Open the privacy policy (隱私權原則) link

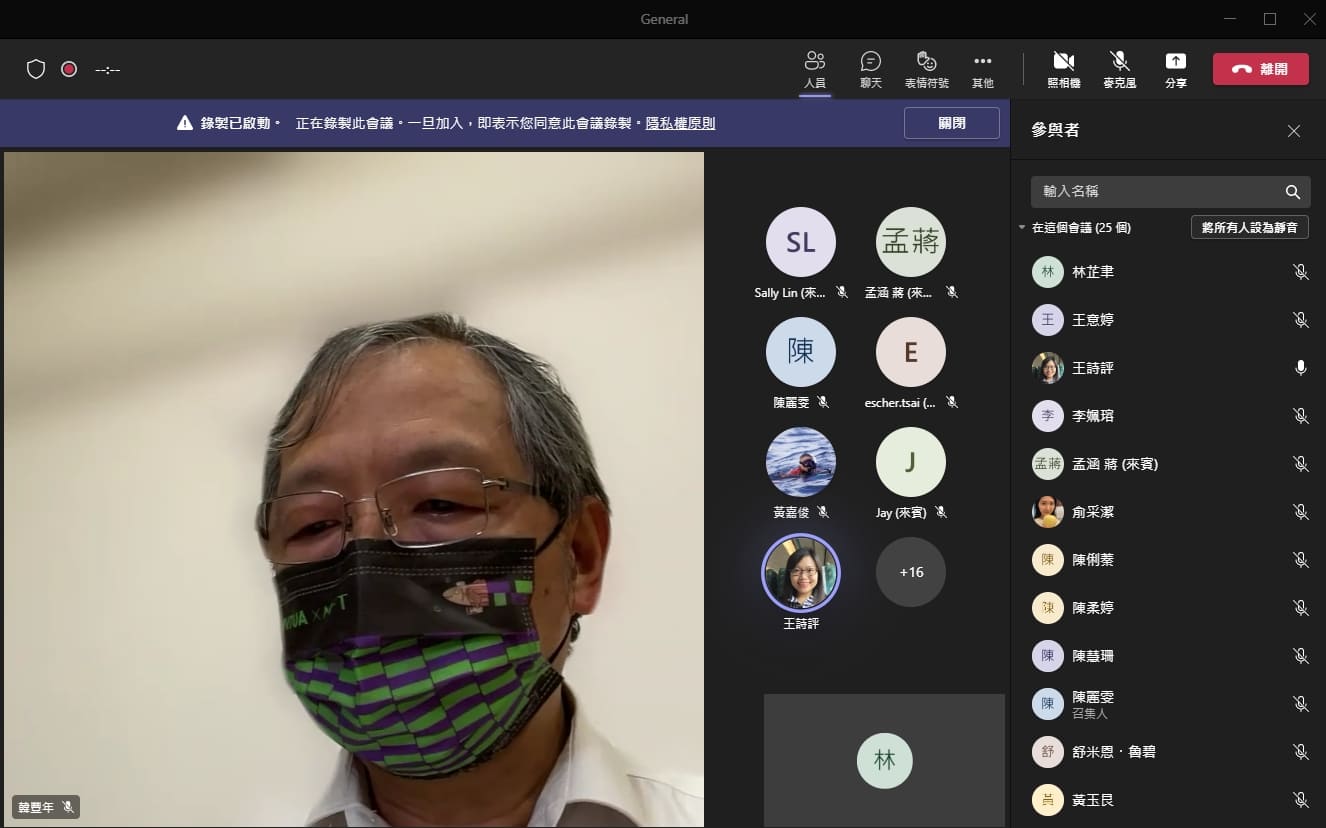click(680, 124)
